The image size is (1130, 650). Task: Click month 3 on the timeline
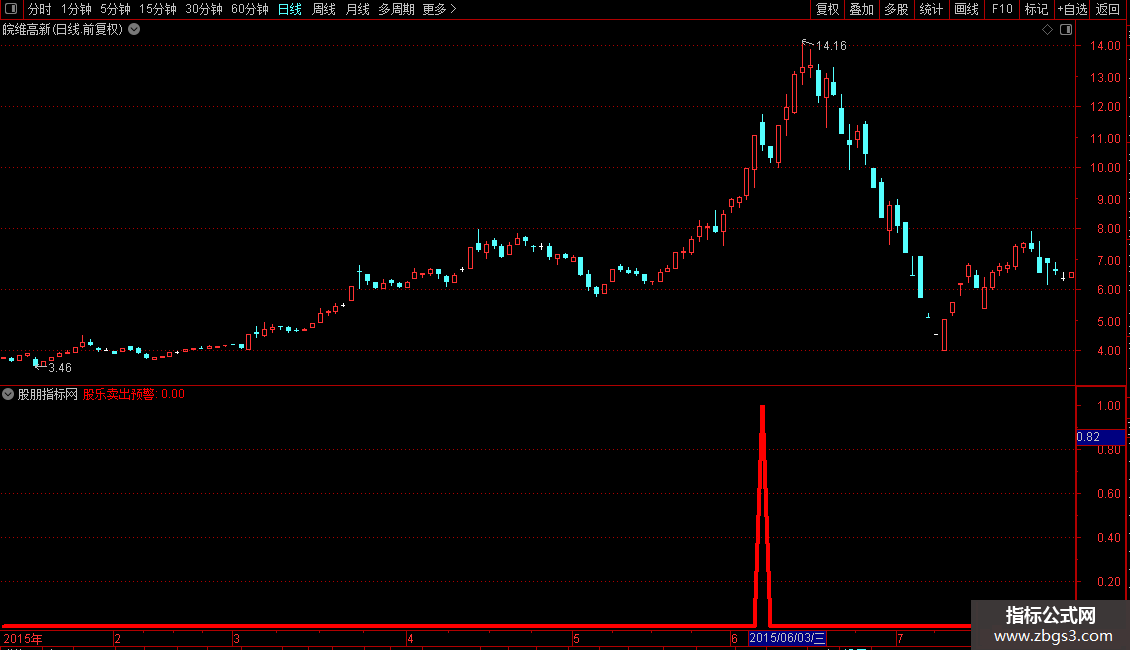click(236, 639)
